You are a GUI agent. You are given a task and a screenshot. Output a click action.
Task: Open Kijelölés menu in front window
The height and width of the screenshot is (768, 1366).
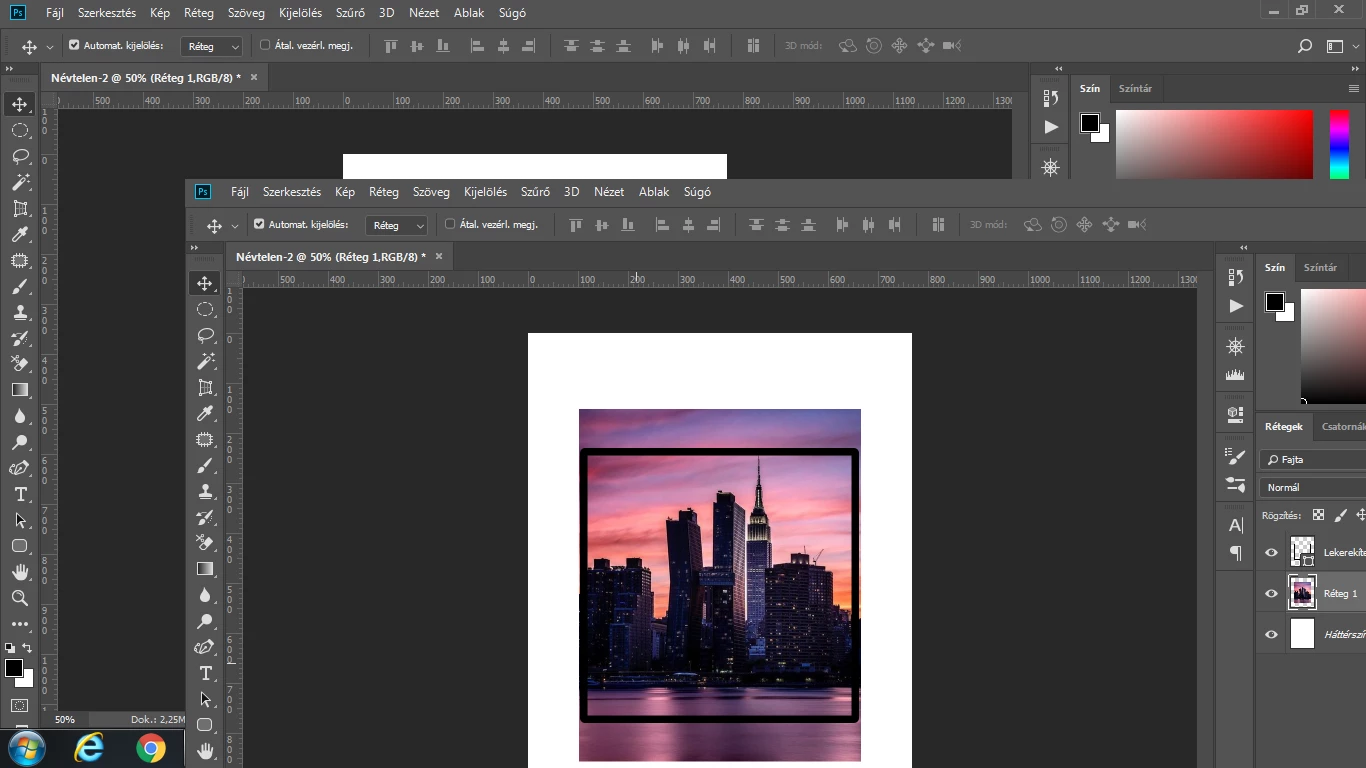click(x=485, y=192)
